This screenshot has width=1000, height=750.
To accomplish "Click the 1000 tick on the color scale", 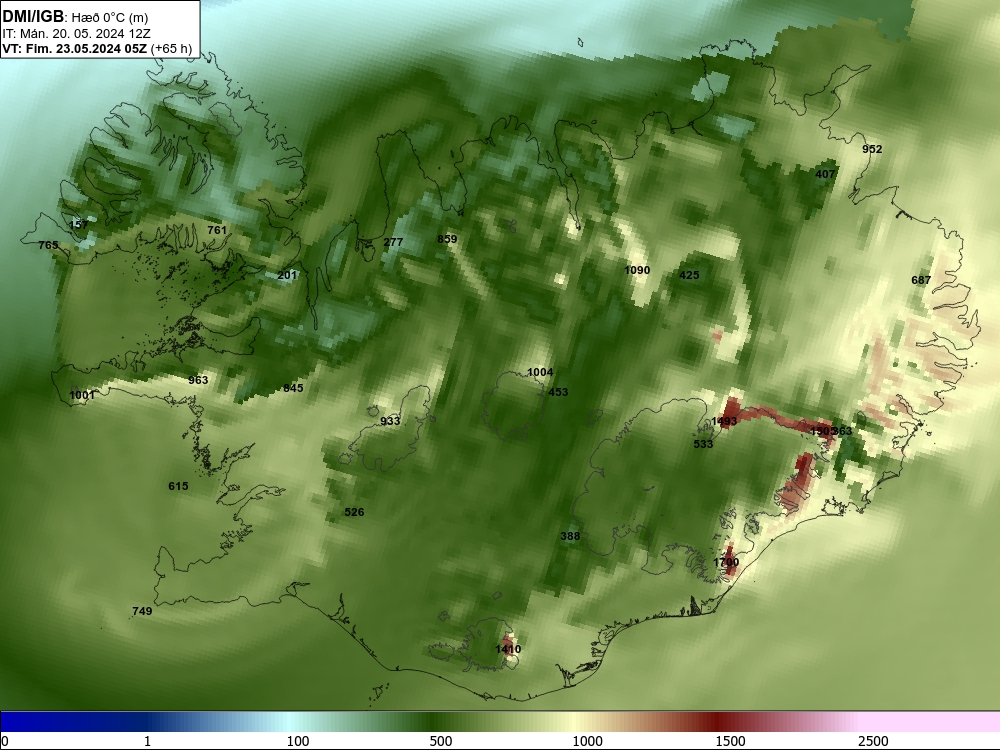I will 587,741.
